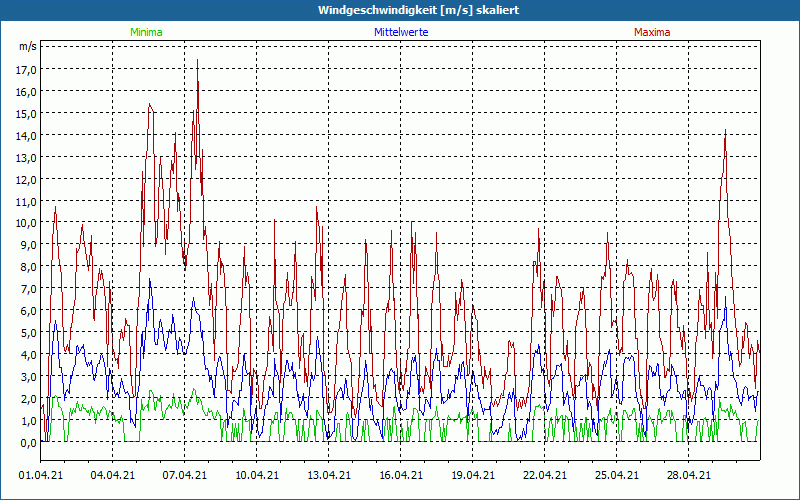Click the '1,0' y-axis value

pos(28,421)
